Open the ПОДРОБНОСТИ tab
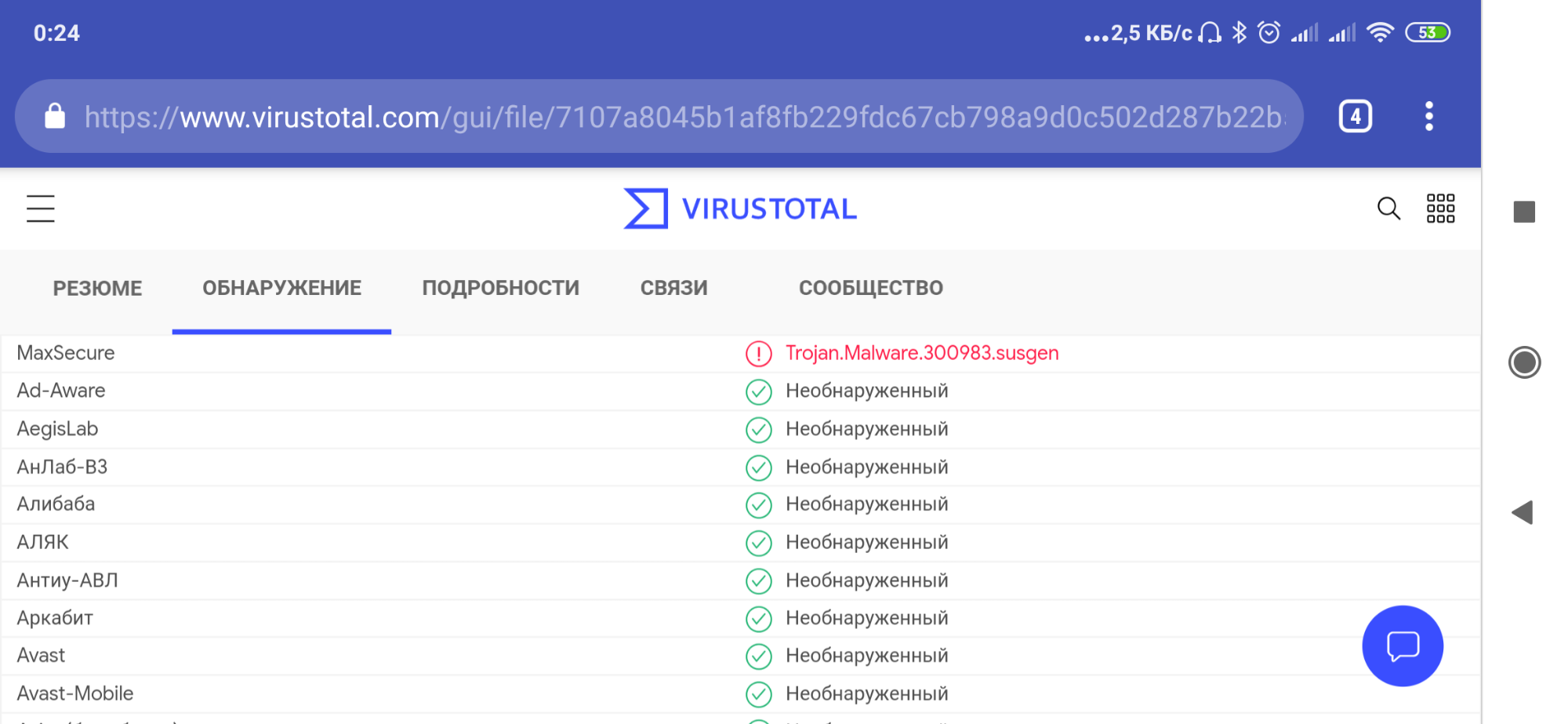The image size is (1568, 724). coord(501,288)
